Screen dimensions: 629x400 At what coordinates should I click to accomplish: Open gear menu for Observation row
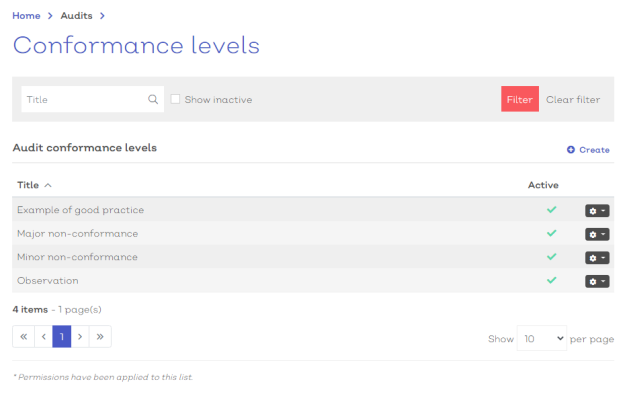point(596,281)
